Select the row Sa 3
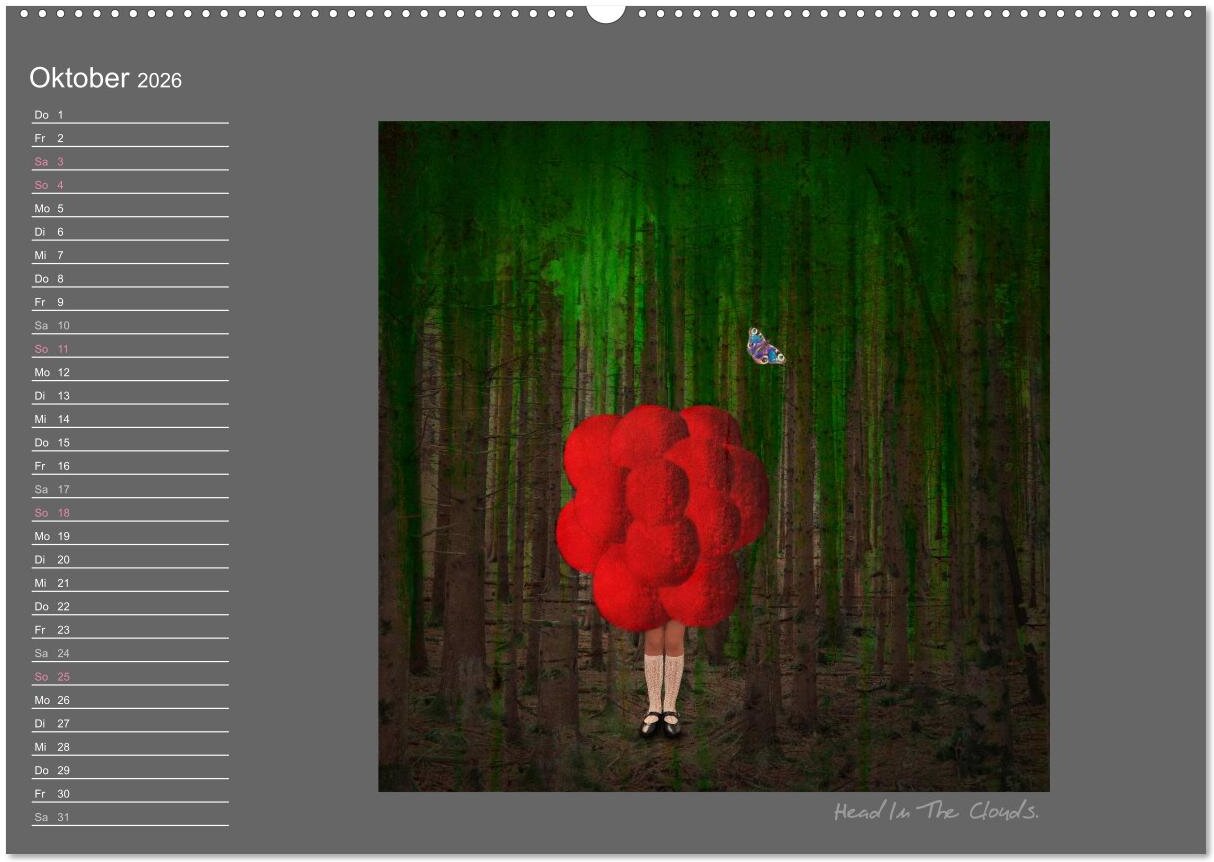This screenshot has height=862, width=1214. (x=130, y=161)
